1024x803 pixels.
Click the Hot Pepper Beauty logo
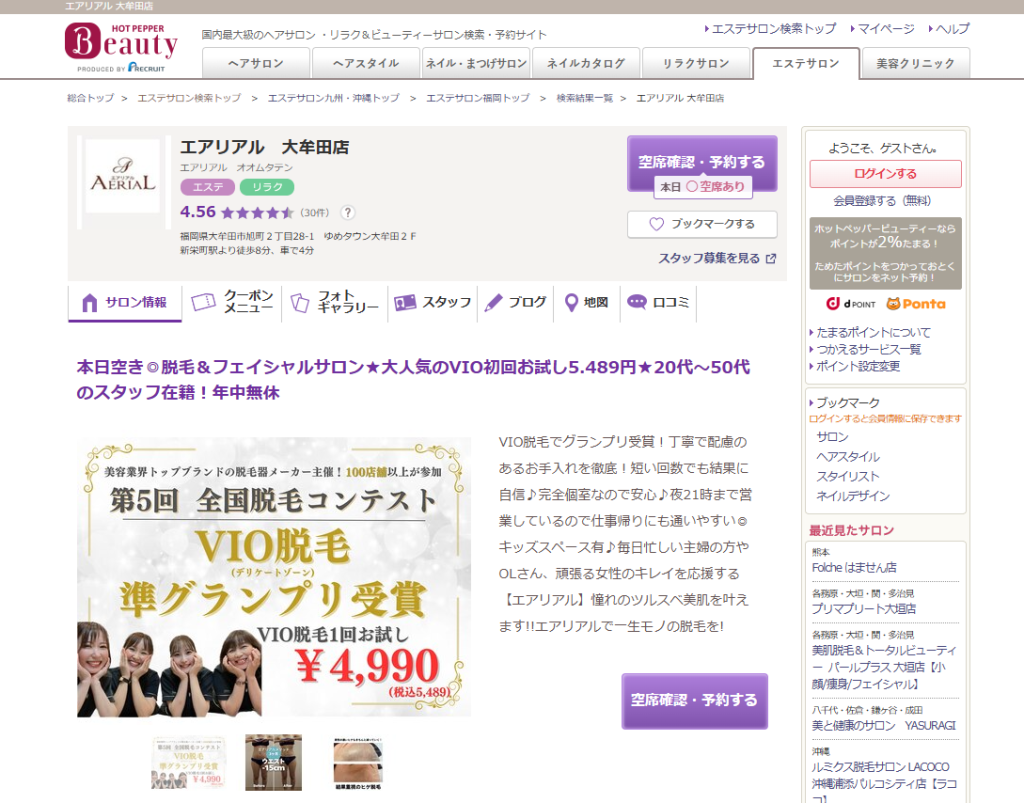121,46
